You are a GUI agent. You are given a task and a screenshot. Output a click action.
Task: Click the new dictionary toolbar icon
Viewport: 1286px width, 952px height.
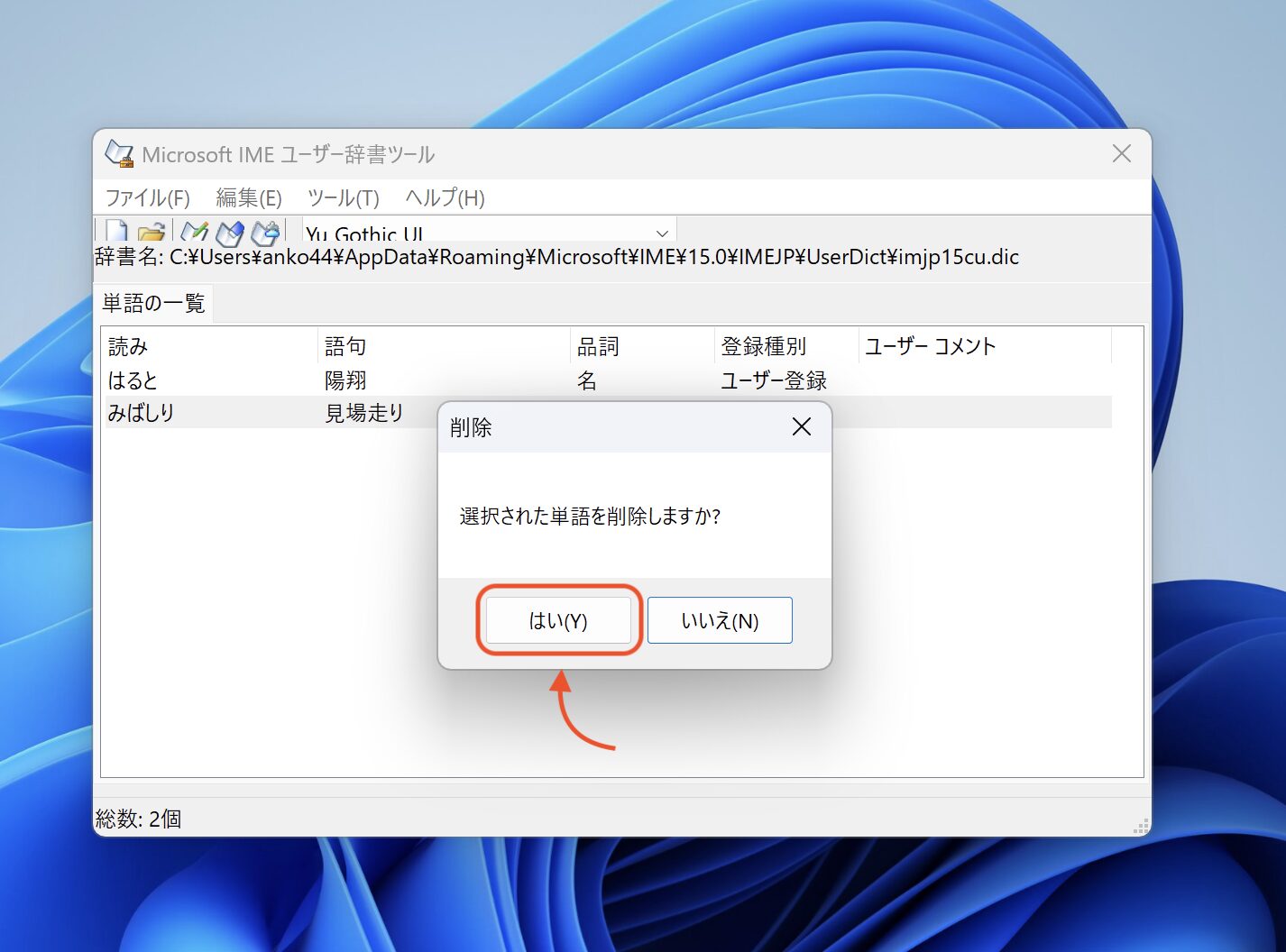(117, 232)
